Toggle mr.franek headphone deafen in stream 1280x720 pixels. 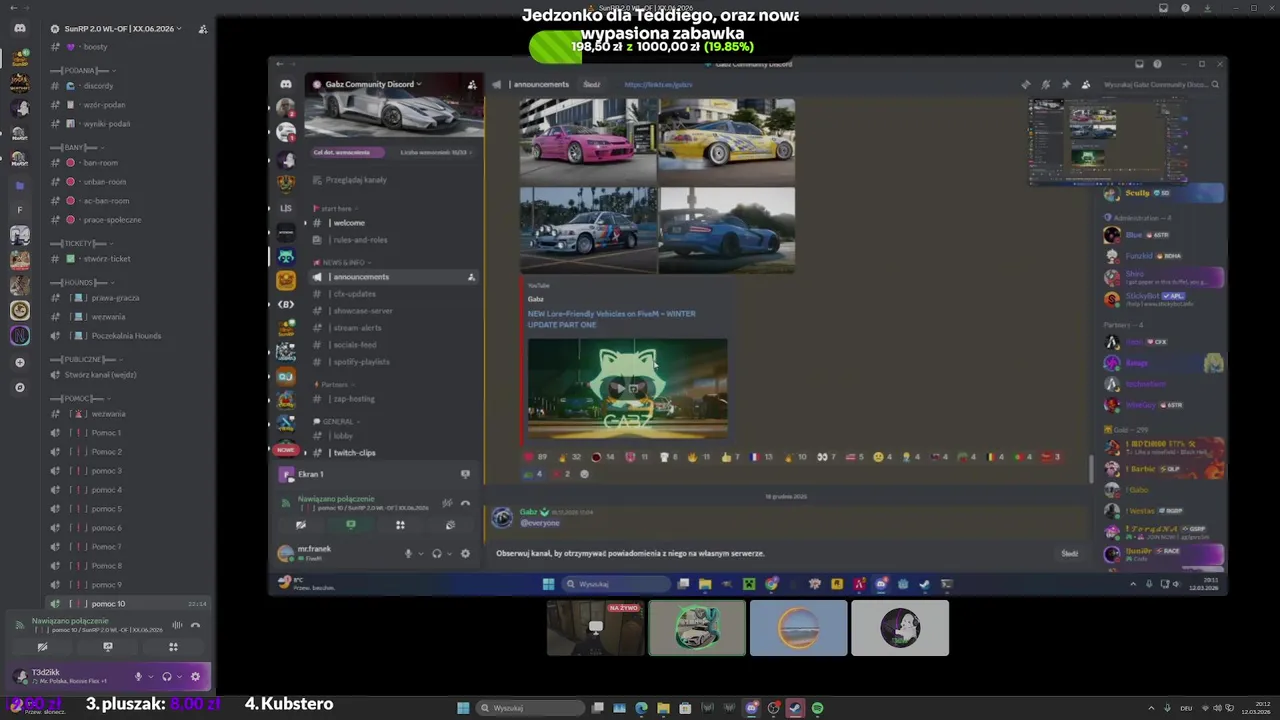coord(437,553)
